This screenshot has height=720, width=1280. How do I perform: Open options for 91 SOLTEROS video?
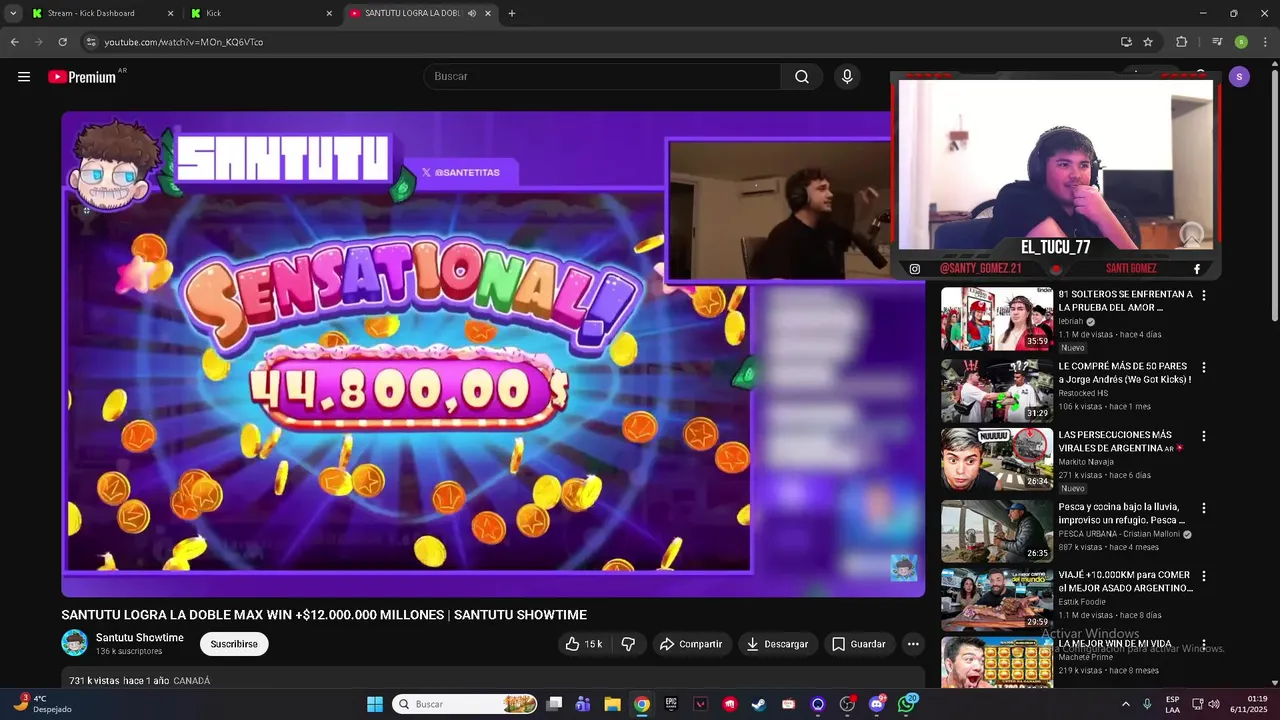click(1204, 296)
